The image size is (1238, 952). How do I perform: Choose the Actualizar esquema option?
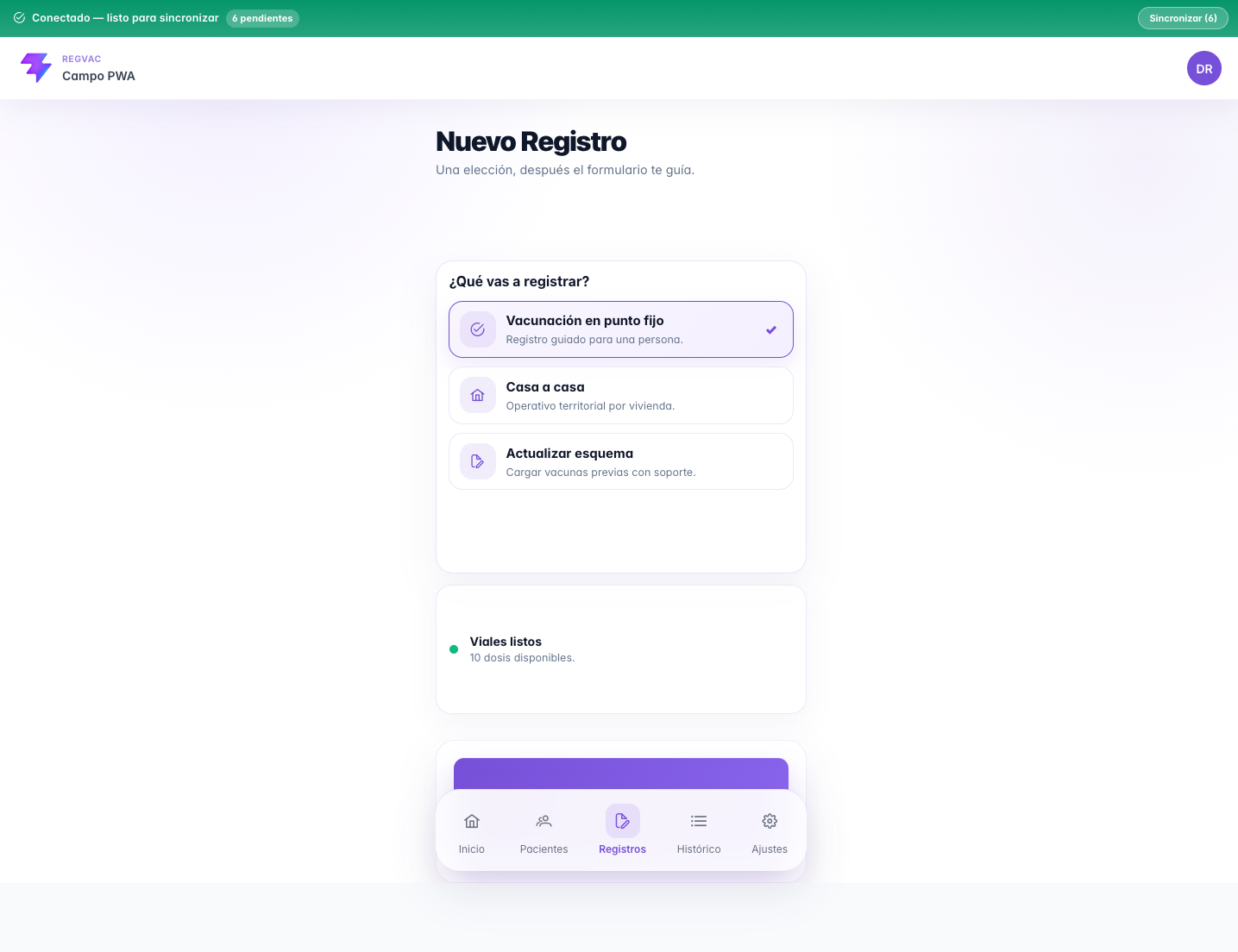621,462
